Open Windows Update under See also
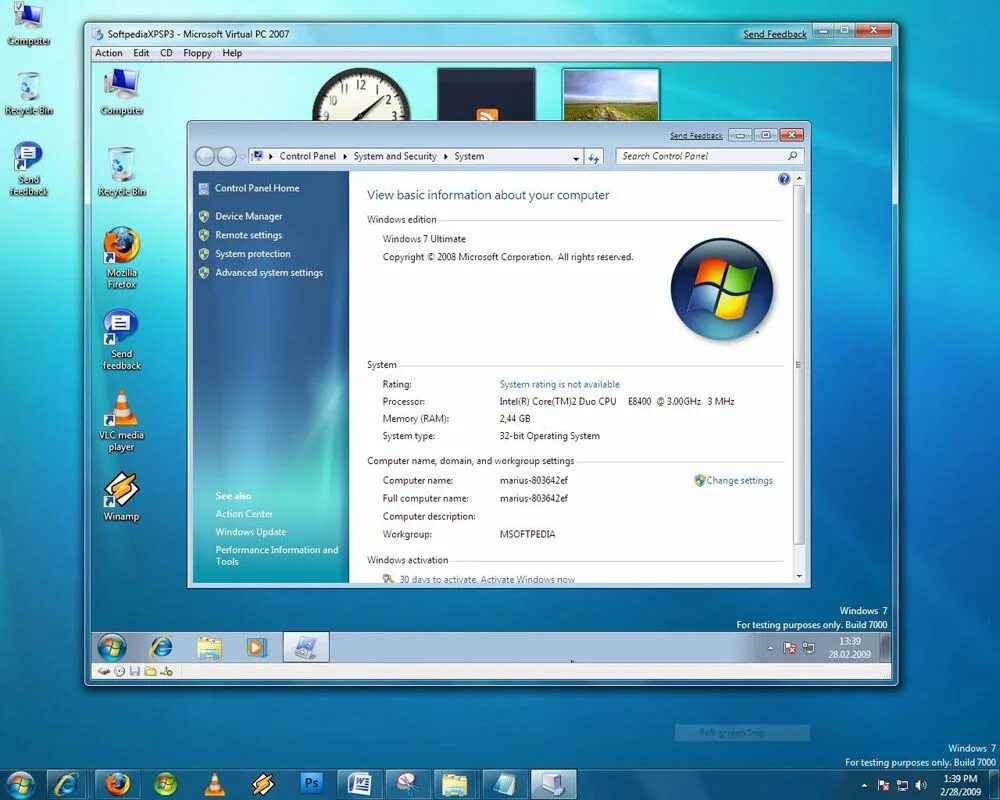 coord(251,531)
